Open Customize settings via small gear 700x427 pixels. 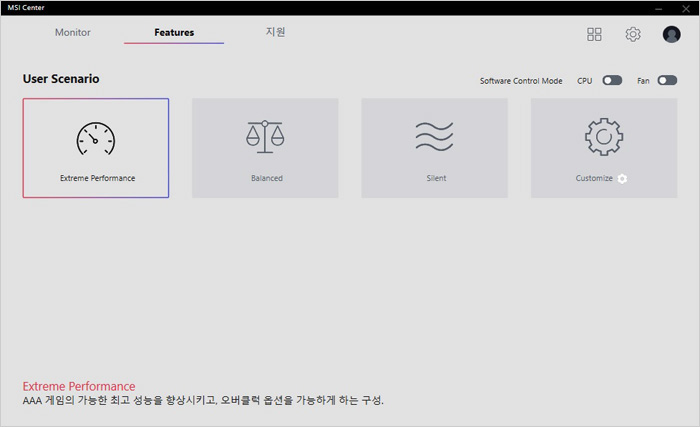(622, 179)
